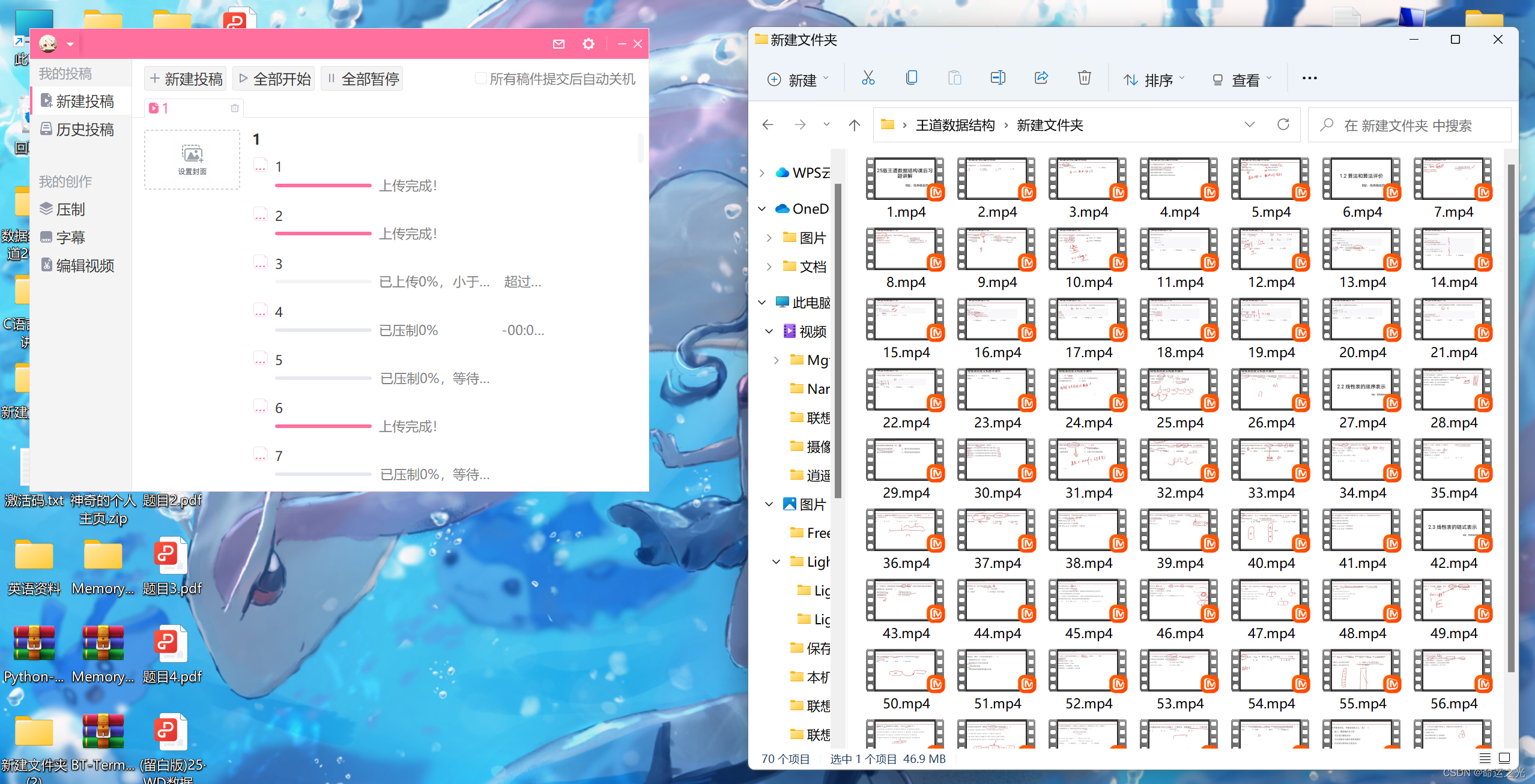Viewport: 1535px width, 784px height.
Task: Click the copy icon in Explorer toolbar
Action: click(912, 78)
